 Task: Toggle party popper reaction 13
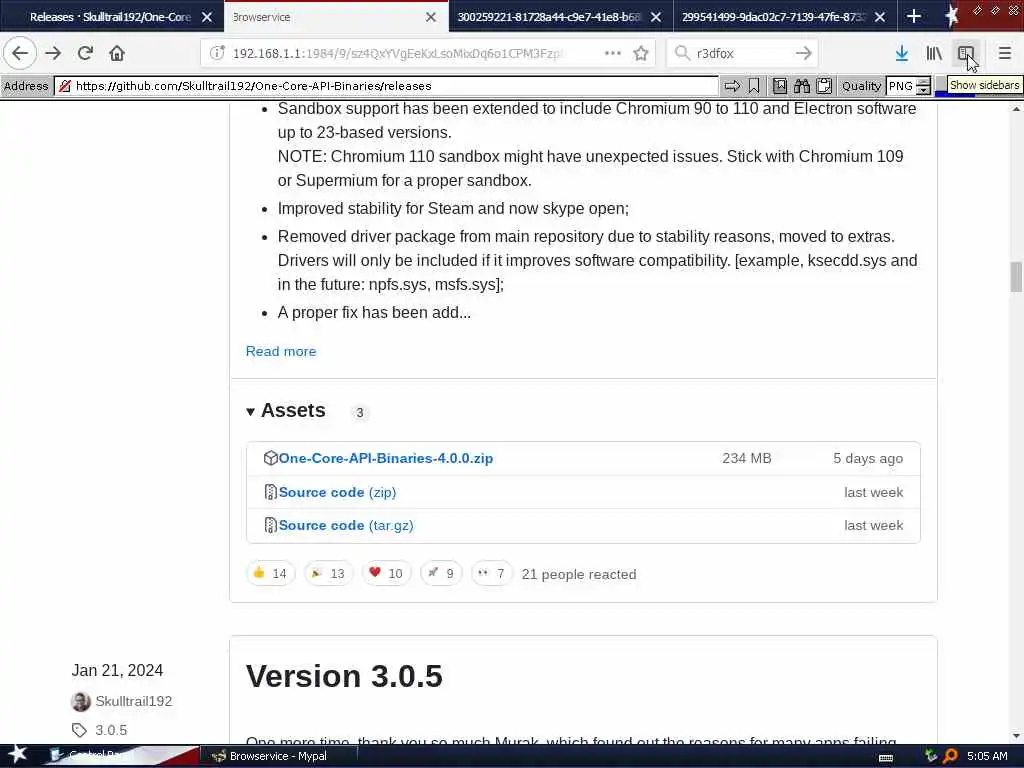(328, 573)
